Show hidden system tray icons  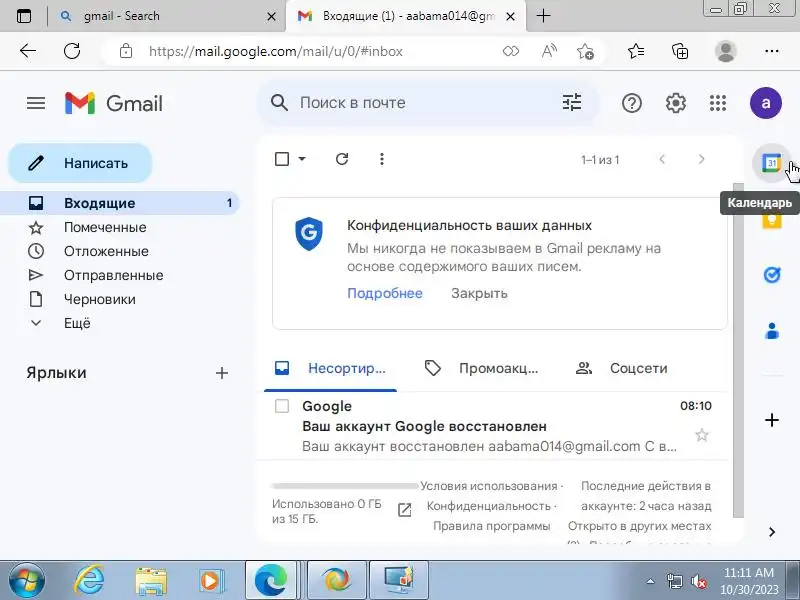(651, 581)
